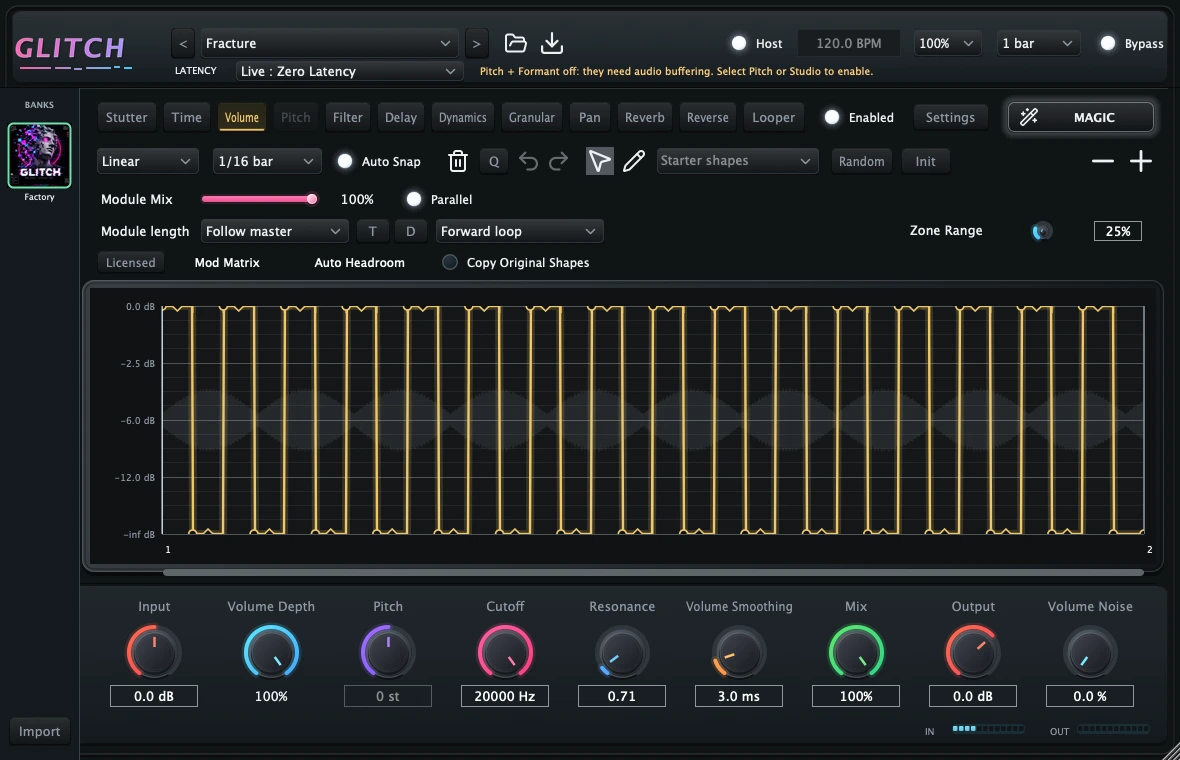This screenshot has width=1180, height=760.
Task: Click the D dotted button
Action: (411, 231)
